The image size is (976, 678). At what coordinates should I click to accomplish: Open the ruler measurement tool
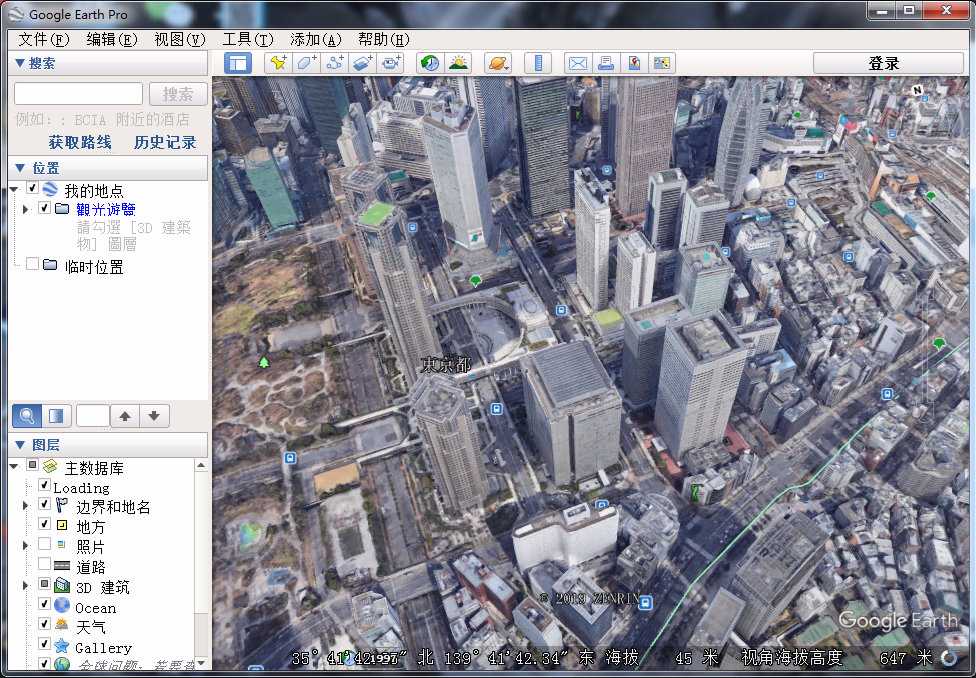538,63
